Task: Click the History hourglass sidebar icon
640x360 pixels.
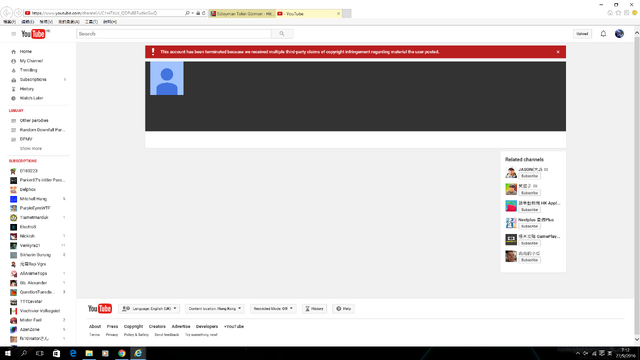Action: pyautogui.click(x=13, y=89)
